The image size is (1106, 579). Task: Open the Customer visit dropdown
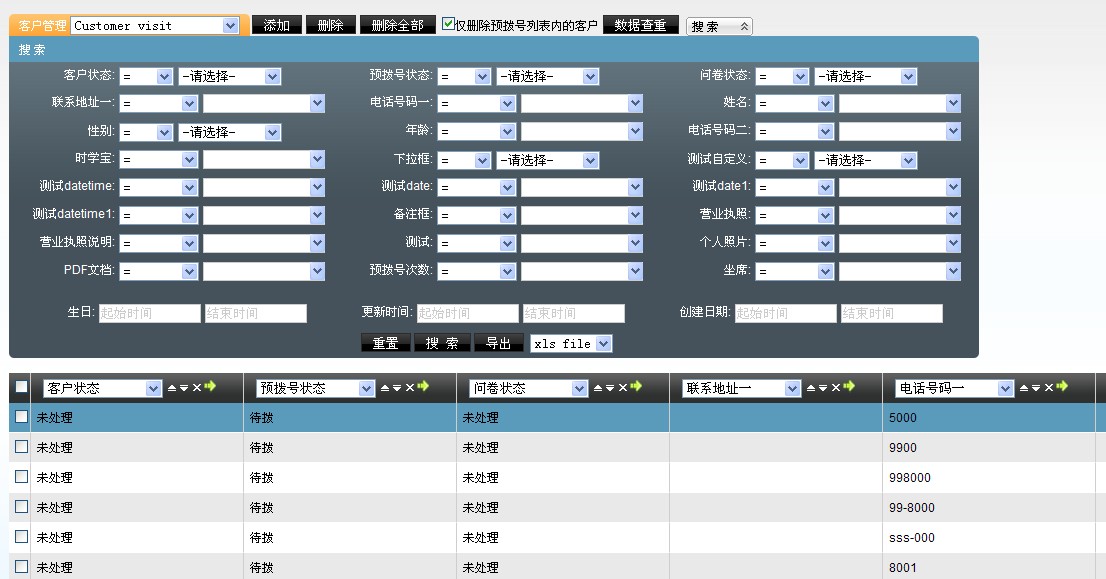click(x=155, y=26)
